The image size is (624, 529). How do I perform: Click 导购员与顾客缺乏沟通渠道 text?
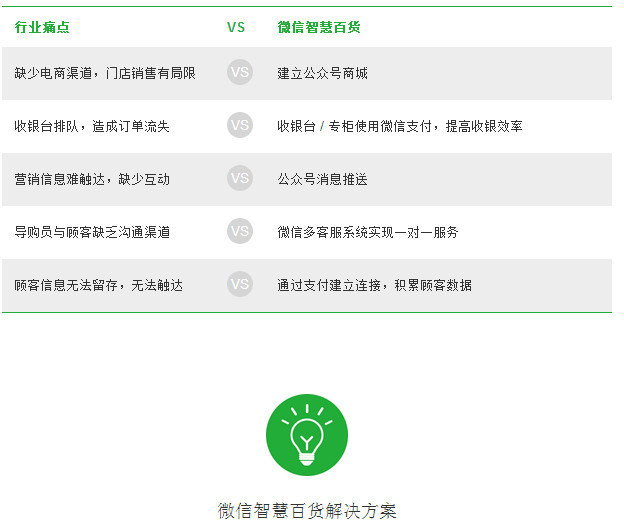click(x=92, y=232)
